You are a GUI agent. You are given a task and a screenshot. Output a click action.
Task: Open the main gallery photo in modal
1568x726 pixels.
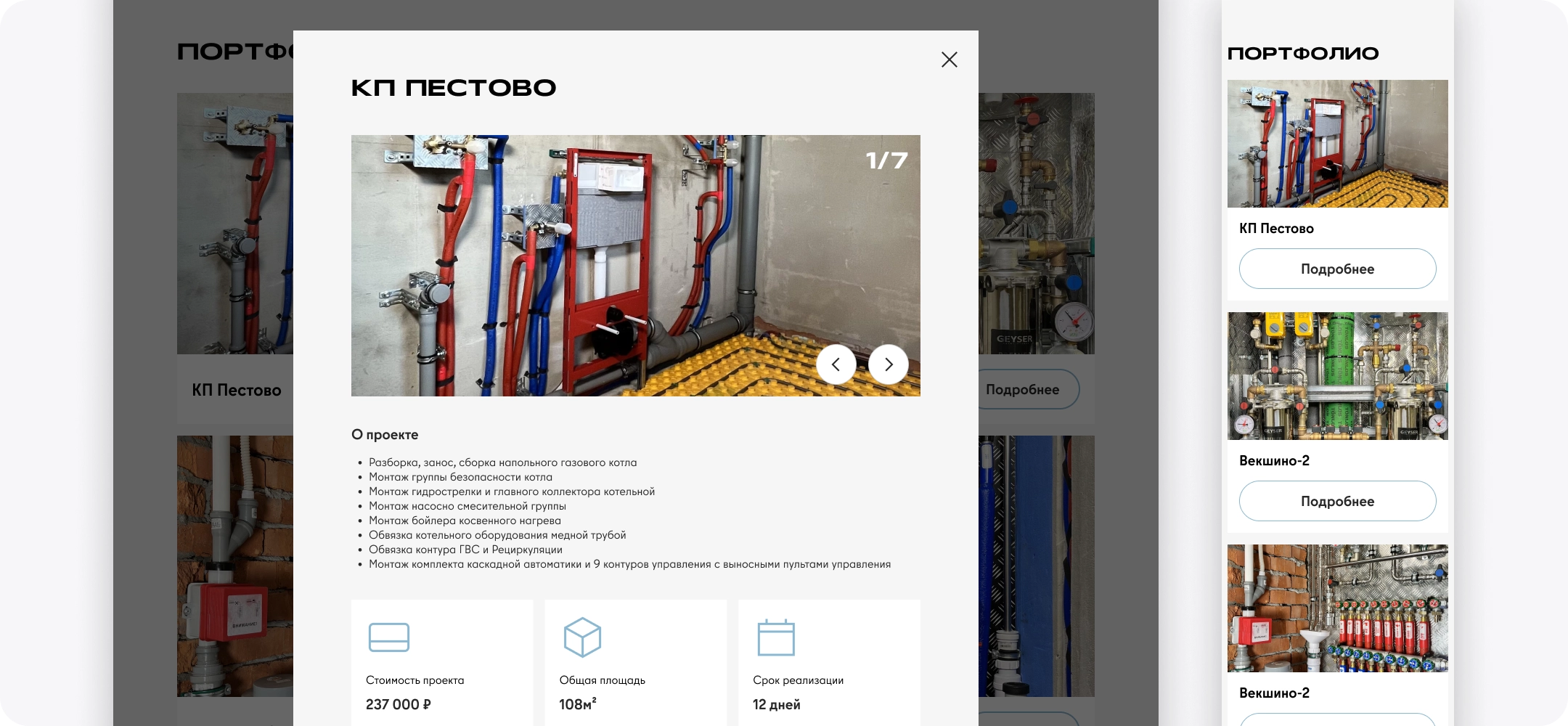[x=636, y=266]
